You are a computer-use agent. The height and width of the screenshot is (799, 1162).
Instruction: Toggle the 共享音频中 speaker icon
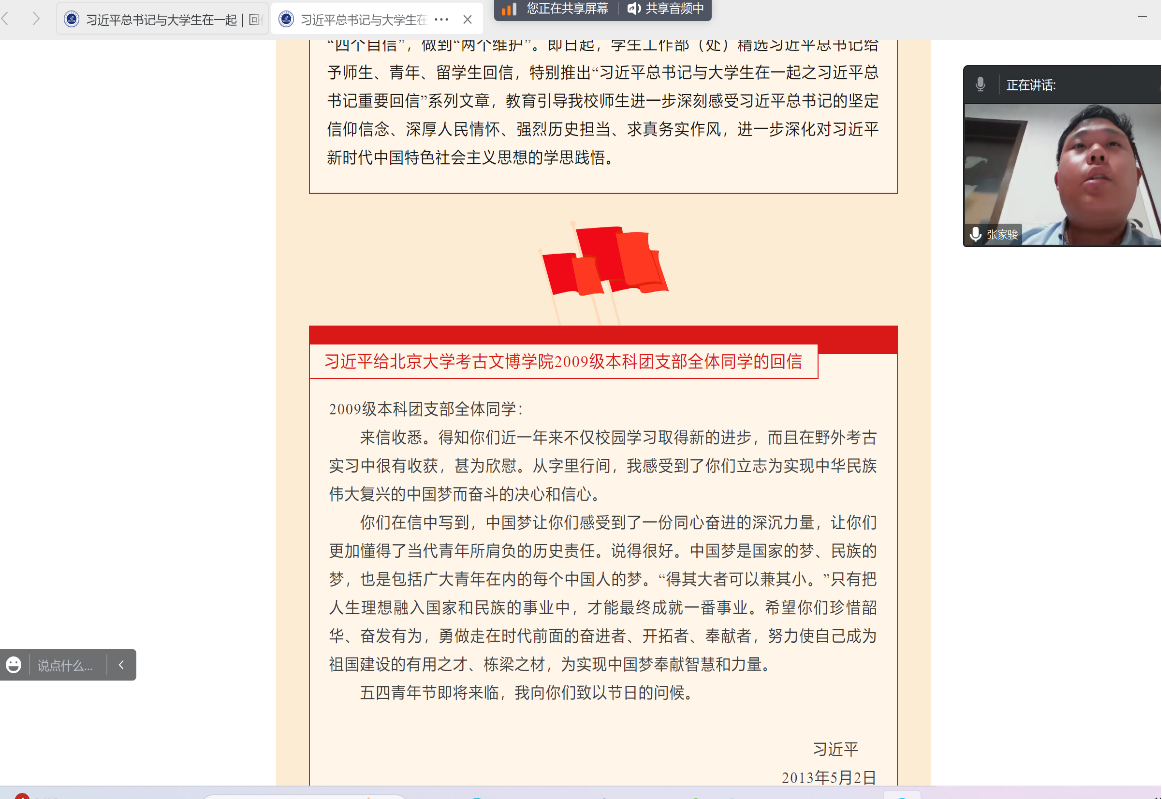coord(633,9)
